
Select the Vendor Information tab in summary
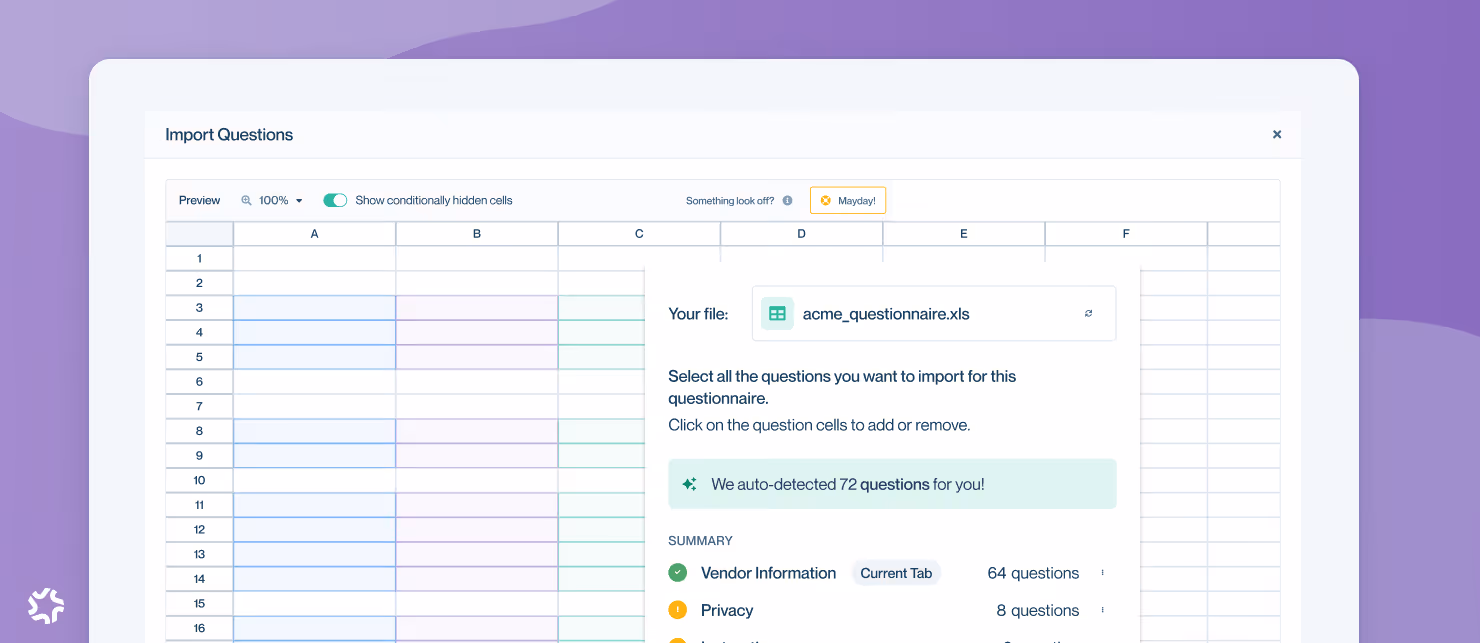tap(768, 573)
